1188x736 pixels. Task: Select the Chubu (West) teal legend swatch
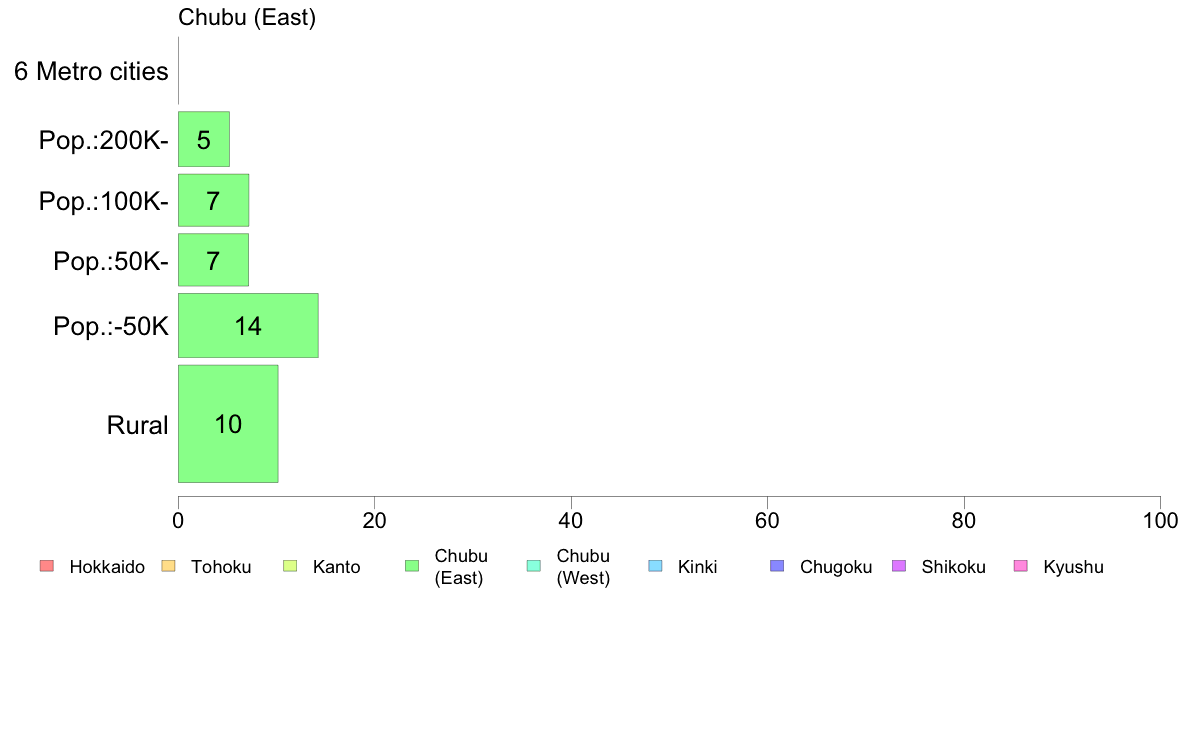coord(534,566)
